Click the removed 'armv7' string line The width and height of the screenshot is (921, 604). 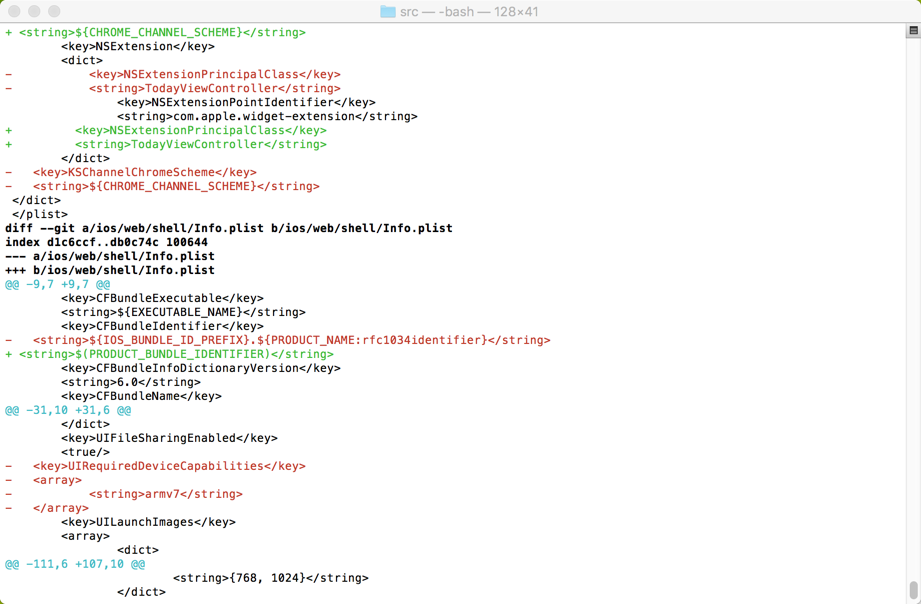(165, 494)
